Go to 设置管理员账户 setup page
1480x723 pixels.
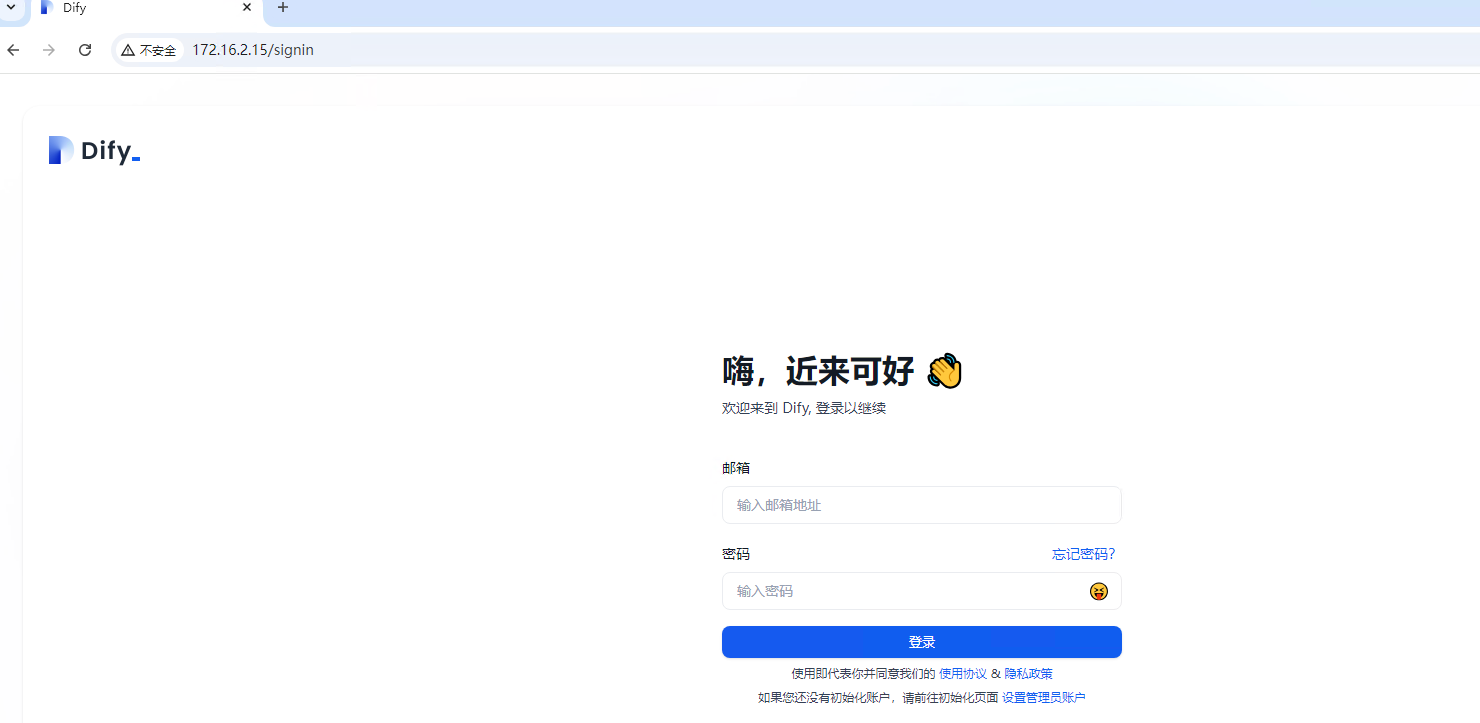coord(1043,698)
